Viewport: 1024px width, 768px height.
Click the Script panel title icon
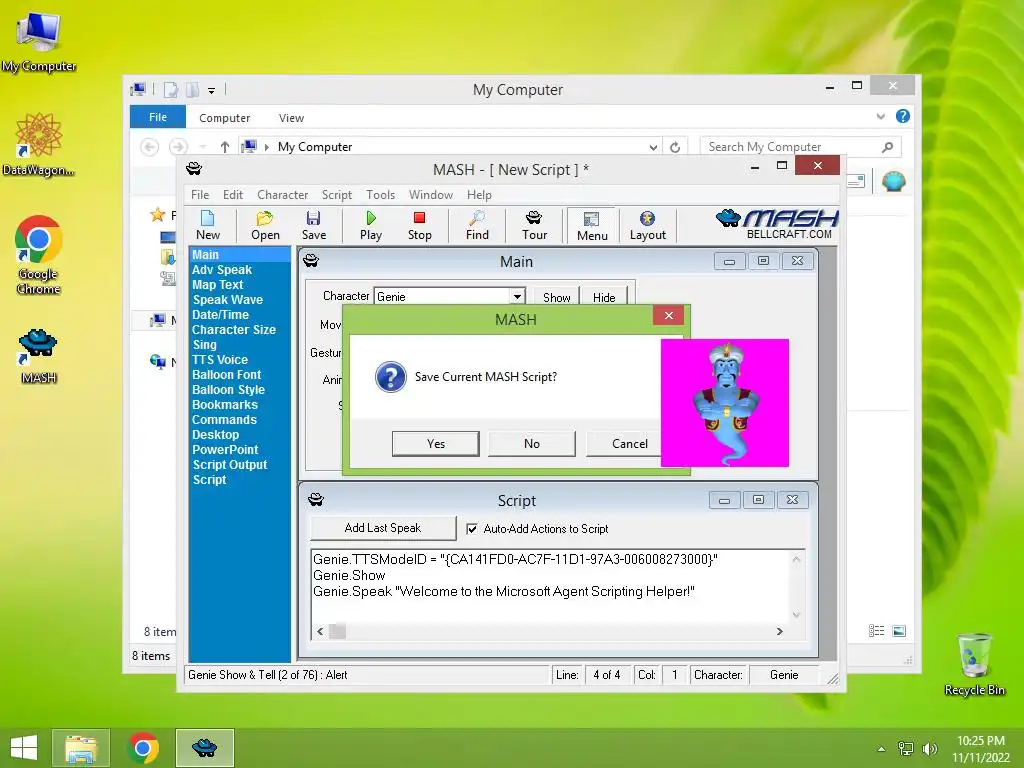316,500
